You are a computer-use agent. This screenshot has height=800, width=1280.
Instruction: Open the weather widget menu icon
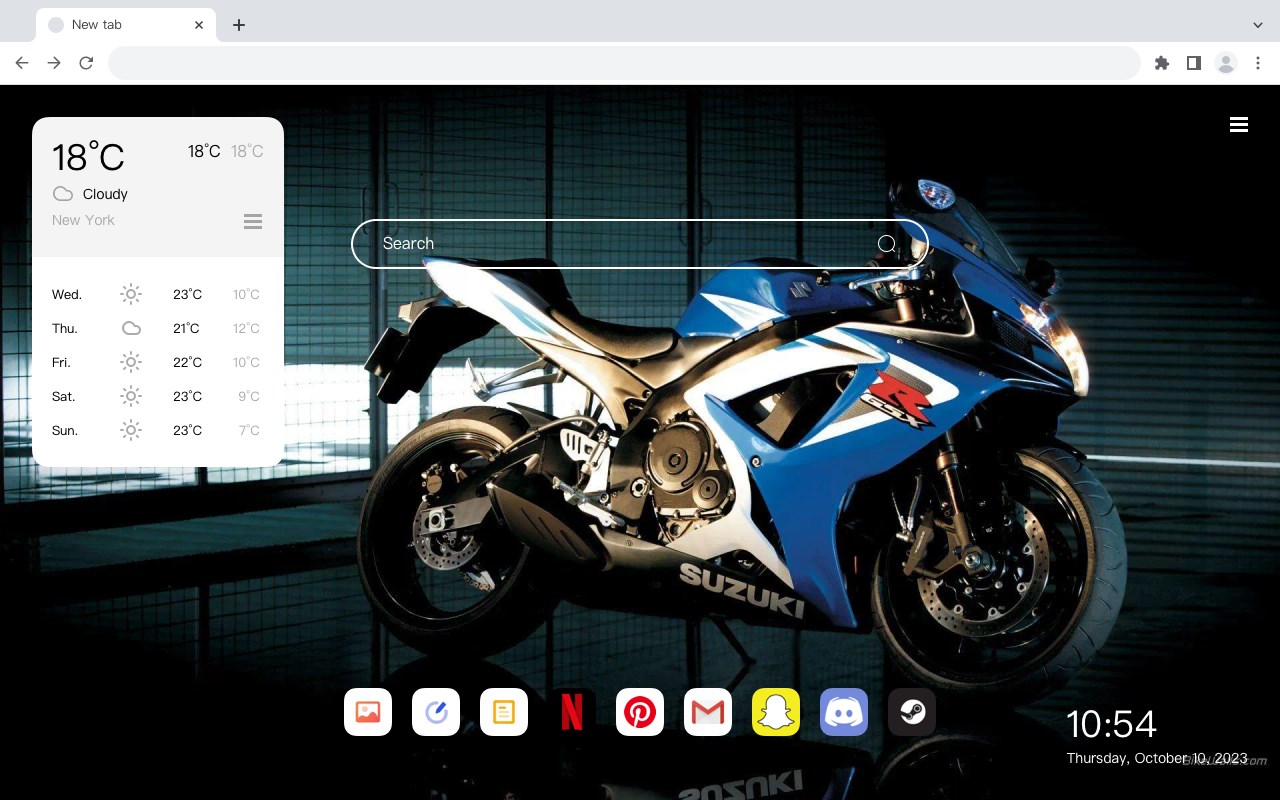tap(253, 221)
